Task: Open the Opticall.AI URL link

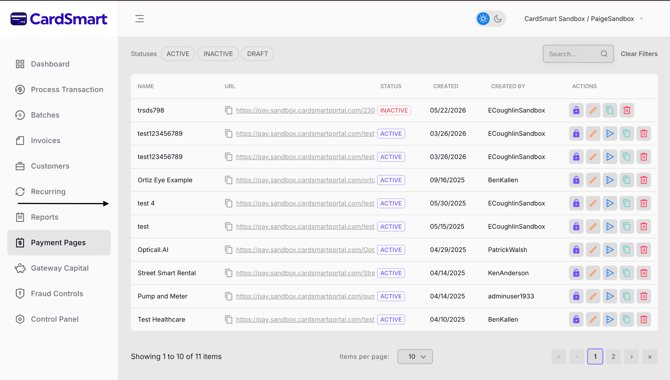Action: click(305, 250)
